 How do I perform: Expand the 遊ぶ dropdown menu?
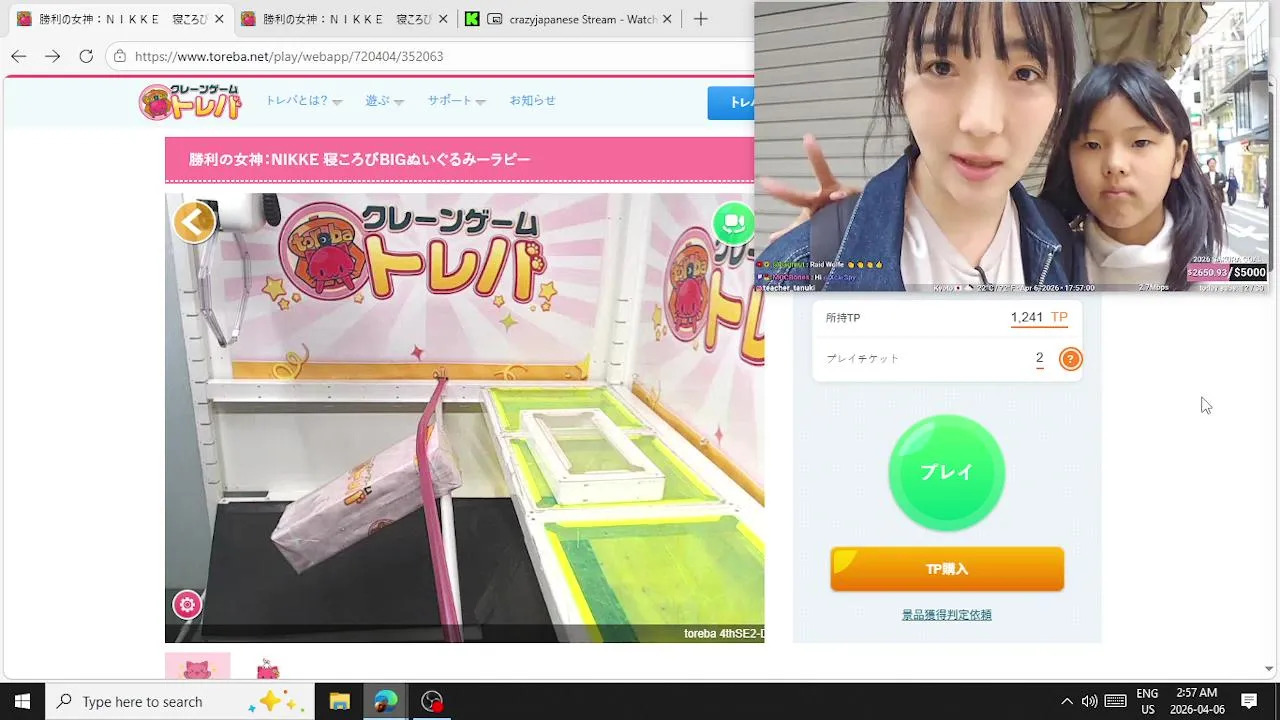pos(384,101)
